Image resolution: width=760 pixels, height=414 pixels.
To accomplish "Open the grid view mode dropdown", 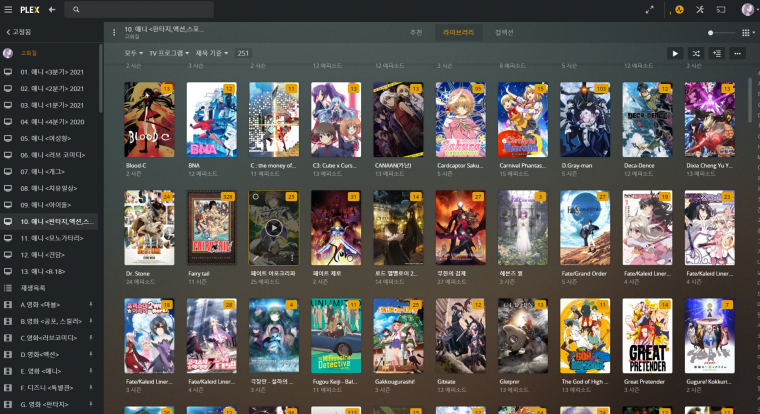I will pos(748,32).
